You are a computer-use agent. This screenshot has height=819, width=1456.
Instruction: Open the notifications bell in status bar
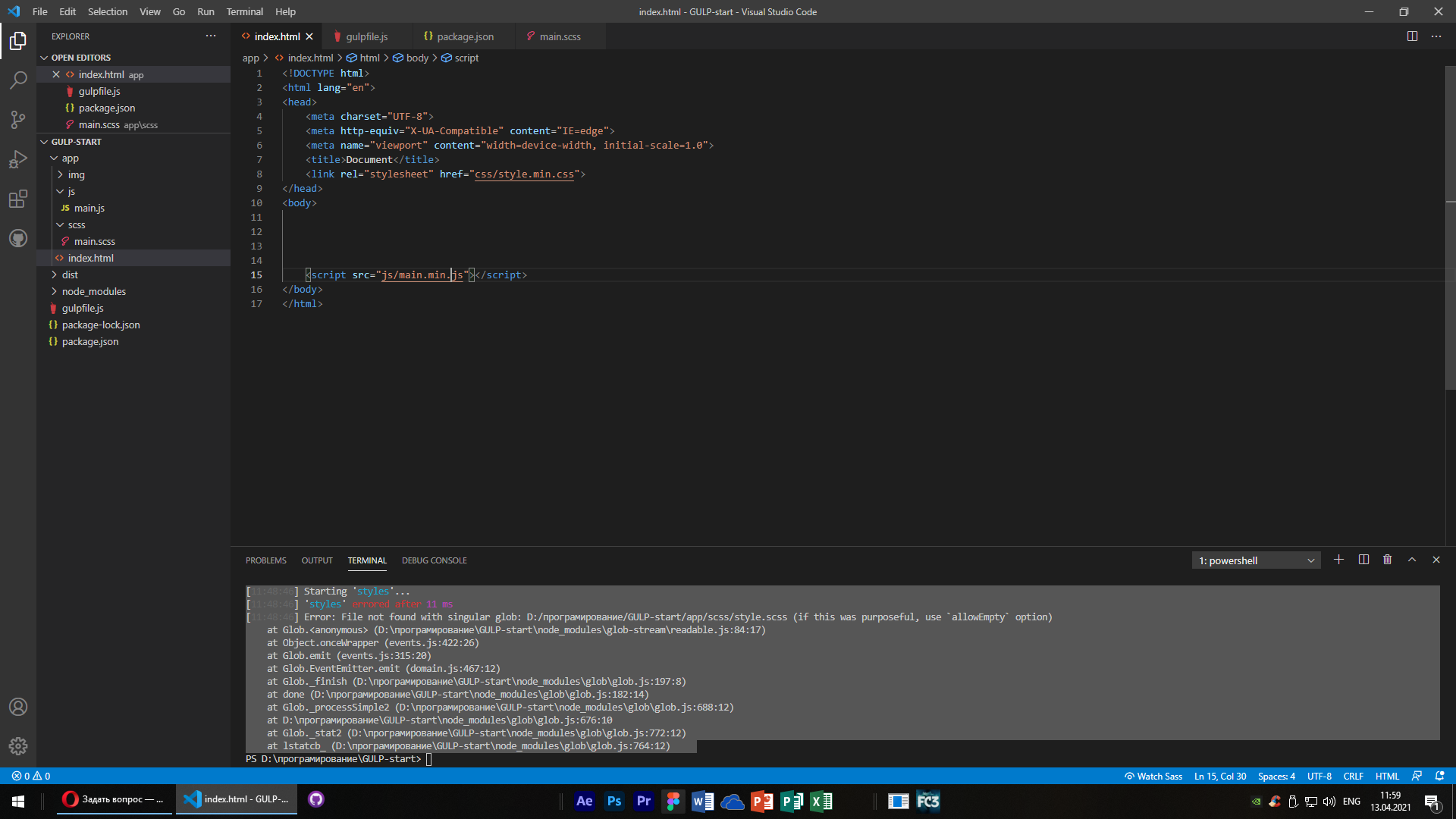[1439, 776]
